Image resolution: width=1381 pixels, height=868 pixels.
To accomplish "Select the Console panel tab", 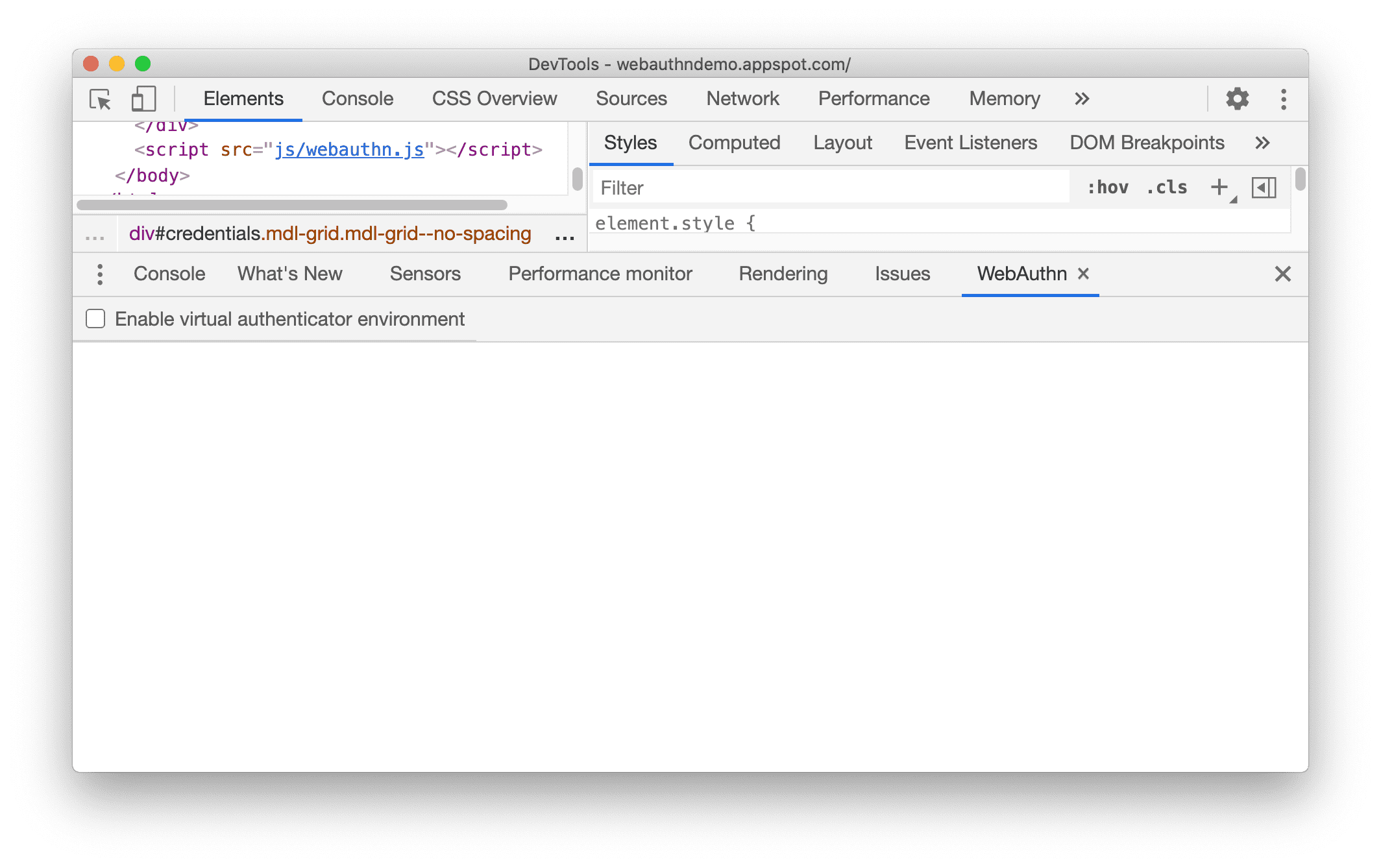I will point(357,98).
